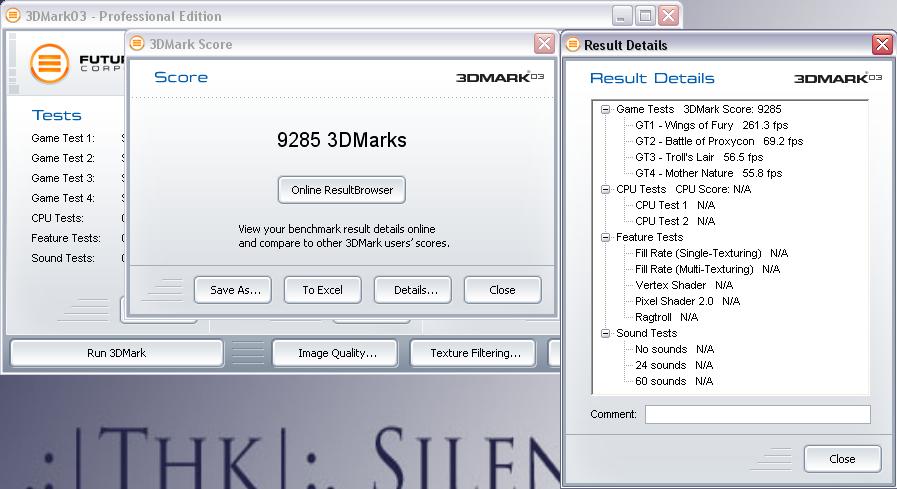Collapse the CPU Tests tree node

[x=605, y=189]
